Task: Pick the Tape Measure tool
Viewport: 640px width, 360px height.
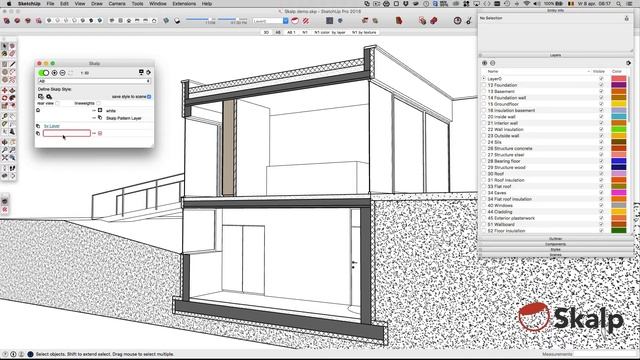Action: coord(4,116)
